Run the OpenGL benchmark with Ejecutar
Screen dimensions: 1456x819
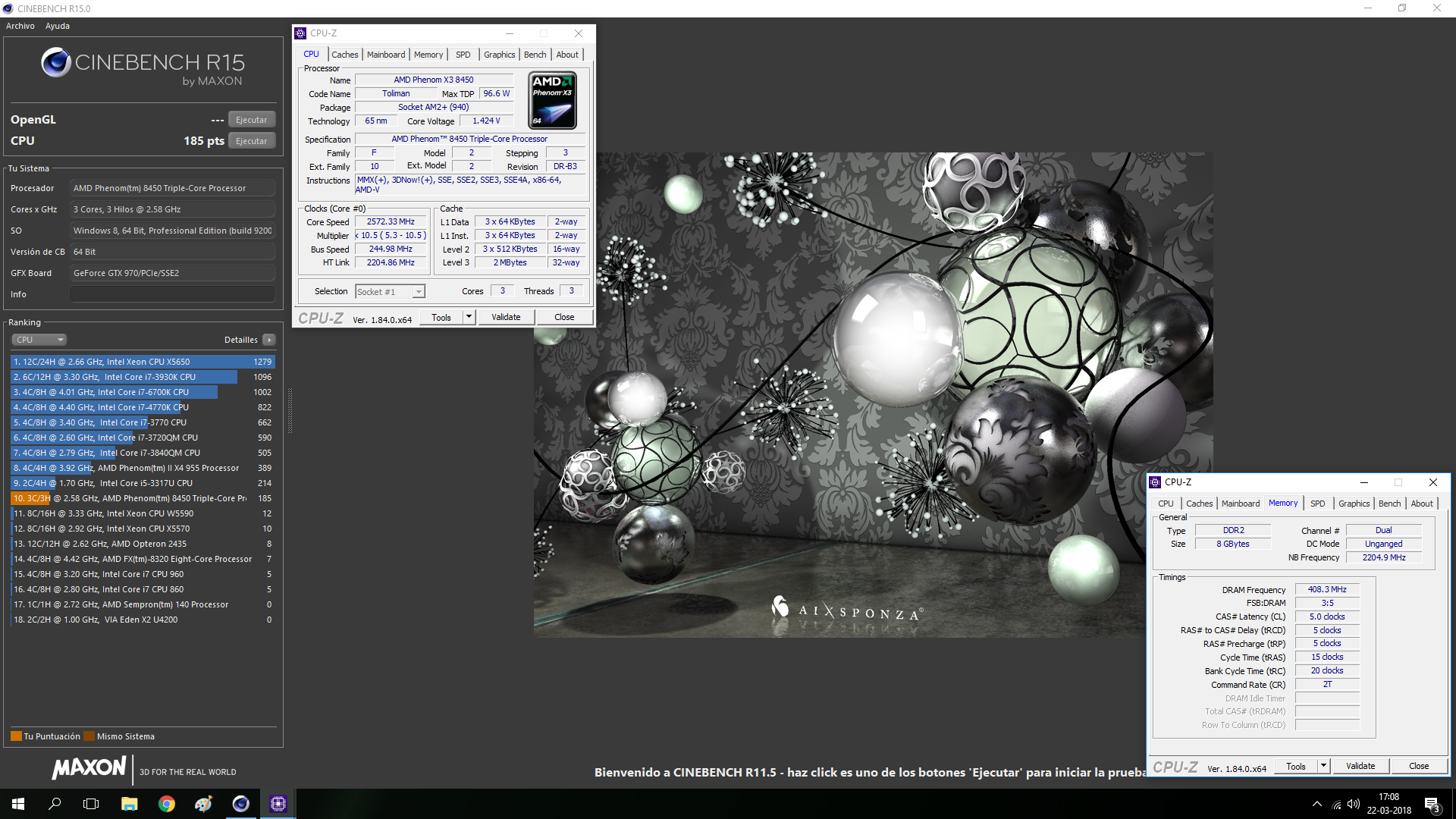(251, 120)
